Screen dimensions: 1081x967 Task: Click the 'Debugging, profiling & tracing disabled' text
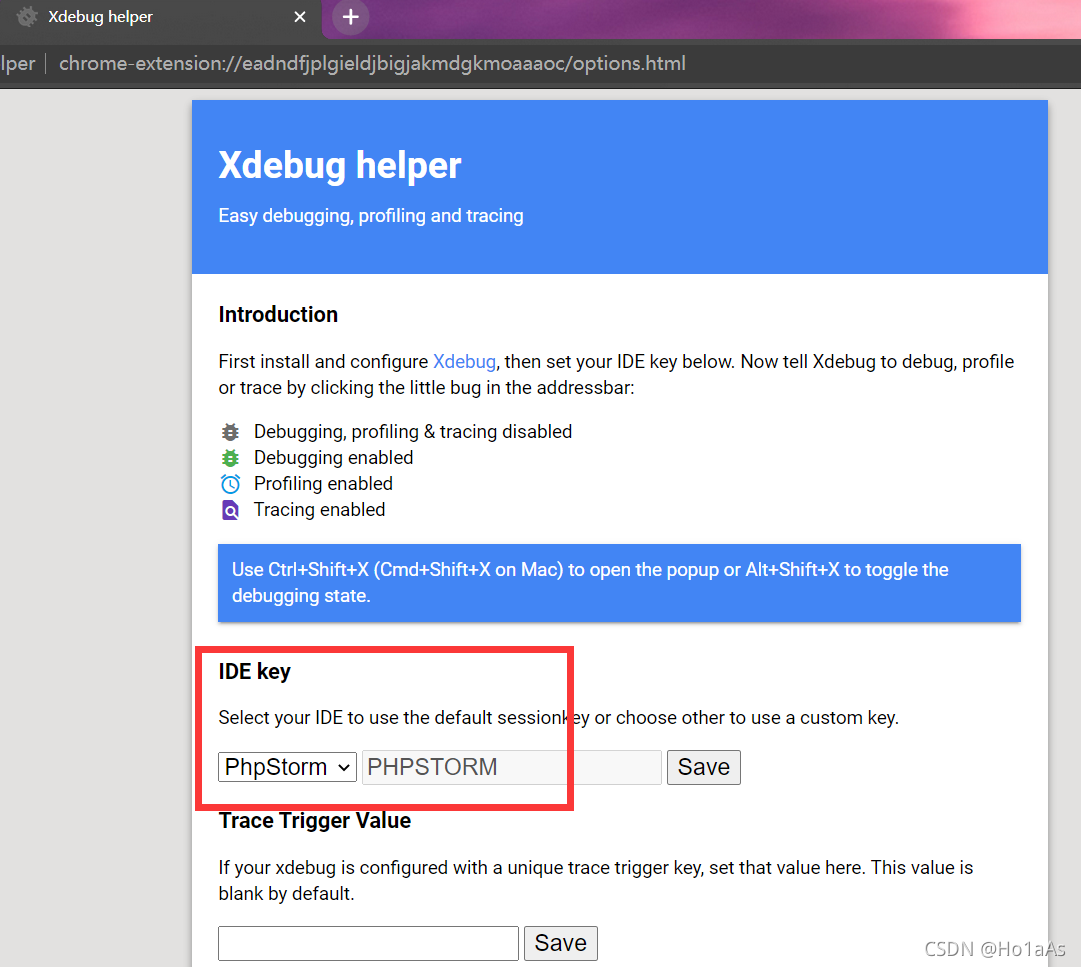pos(413,431)
